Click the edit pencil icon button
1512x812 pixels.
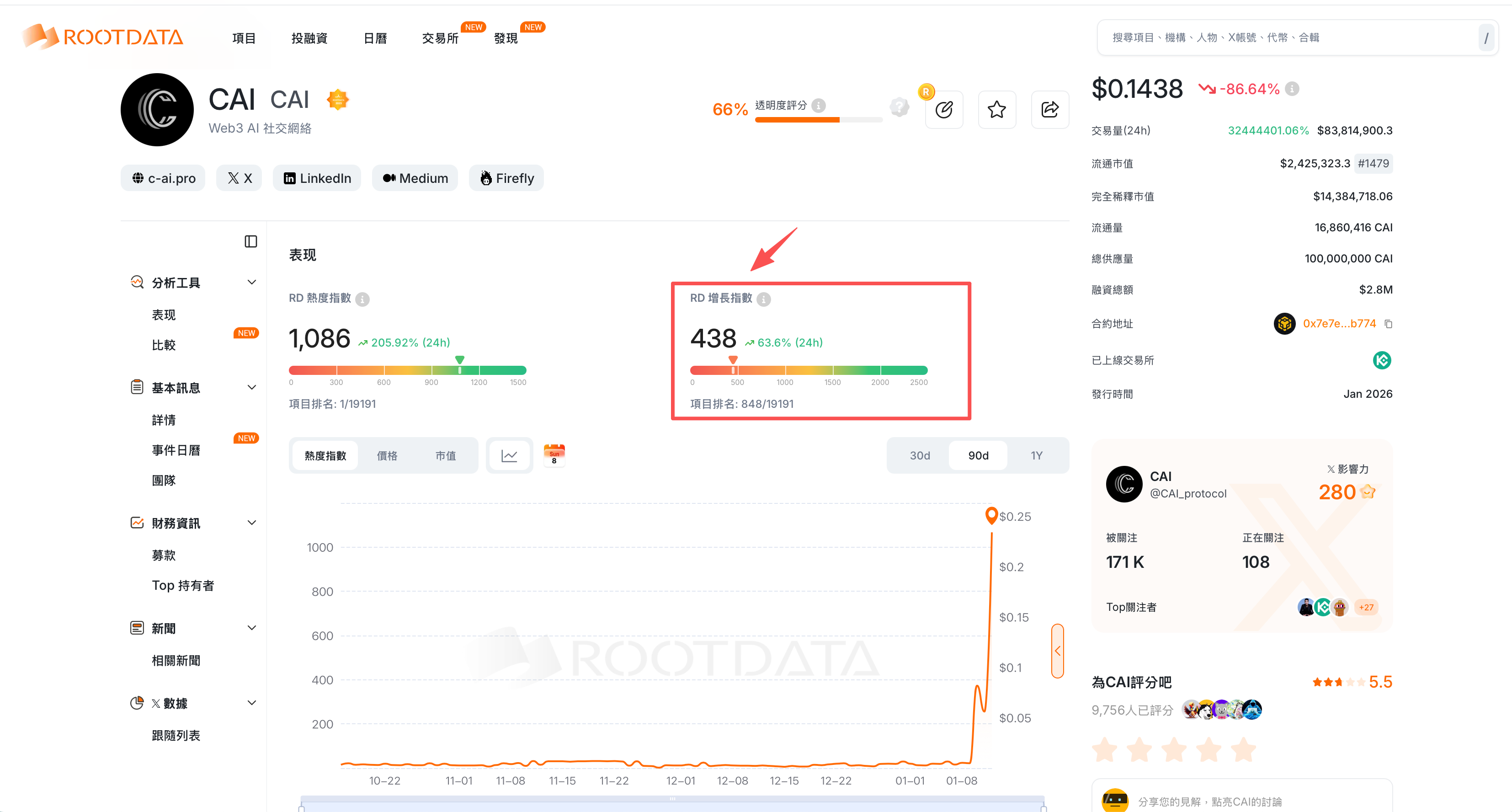click(x=944, y=110)
